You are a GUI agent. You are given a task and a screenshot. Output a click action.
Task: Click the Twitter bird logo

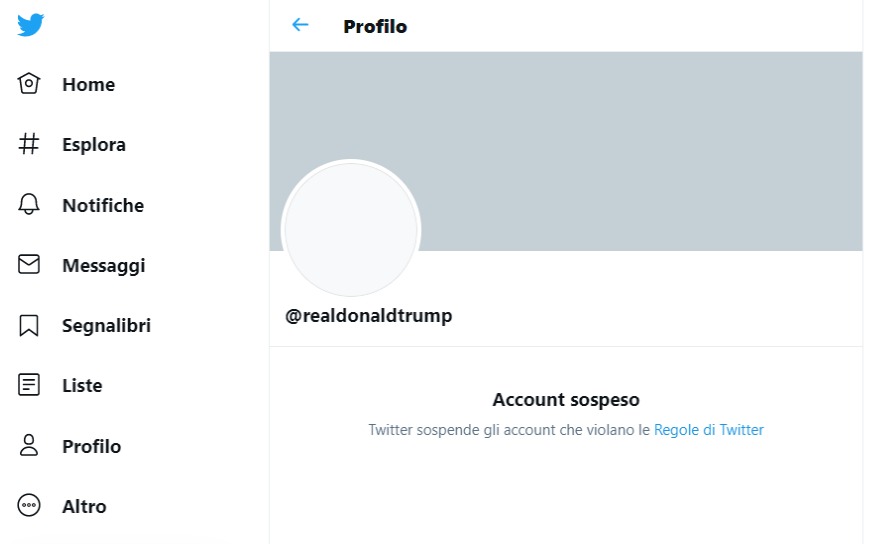coord(31,25)
